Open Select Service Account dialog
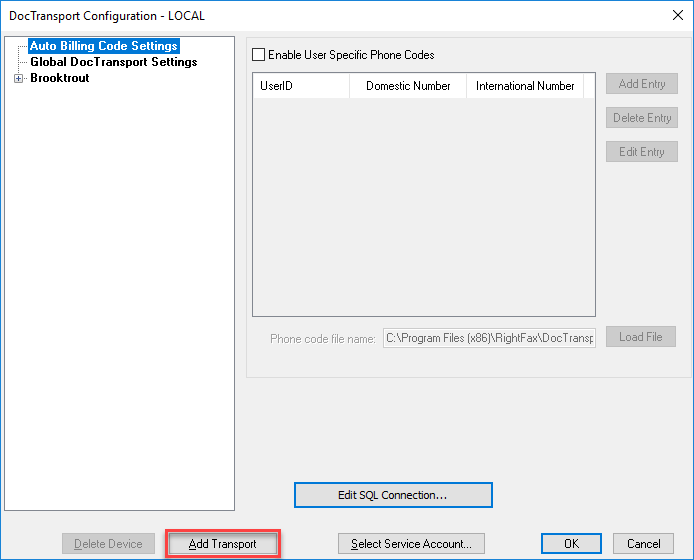 point(411,544)
